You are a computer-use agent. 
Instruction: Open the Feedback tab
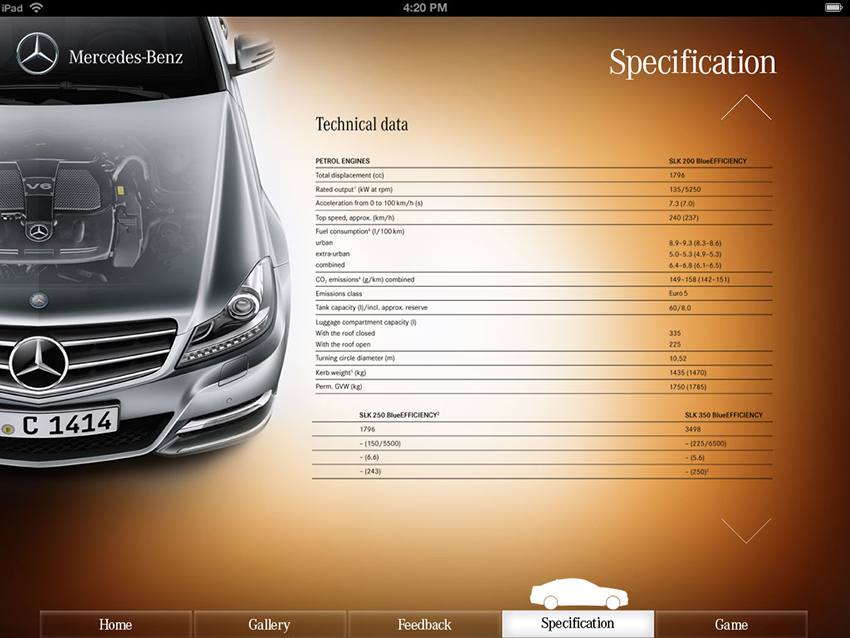click(x=424, y=624)
